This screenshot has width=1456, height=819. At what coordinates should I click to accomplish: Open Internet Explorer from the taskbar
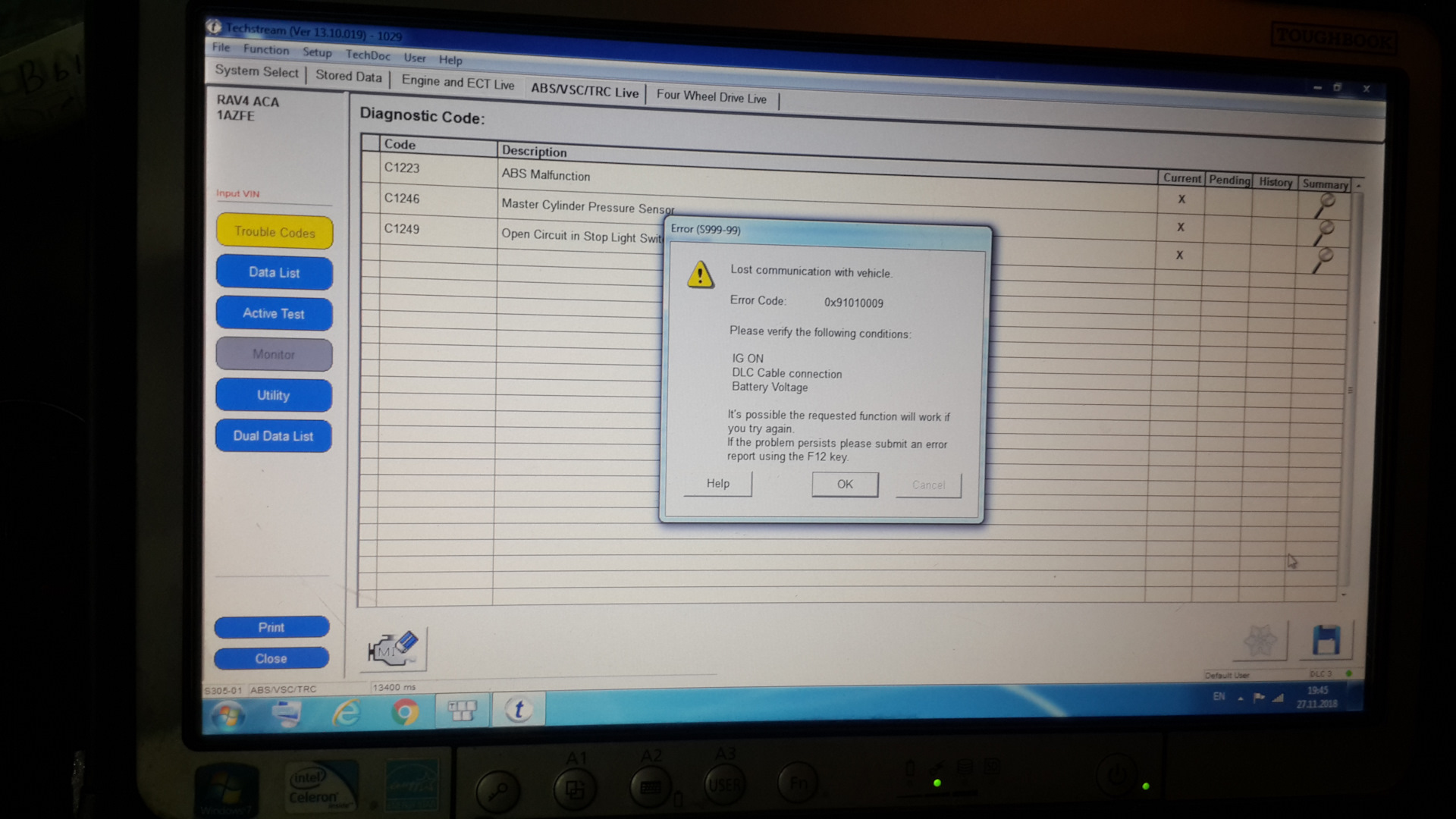click(x=347, y=712)
